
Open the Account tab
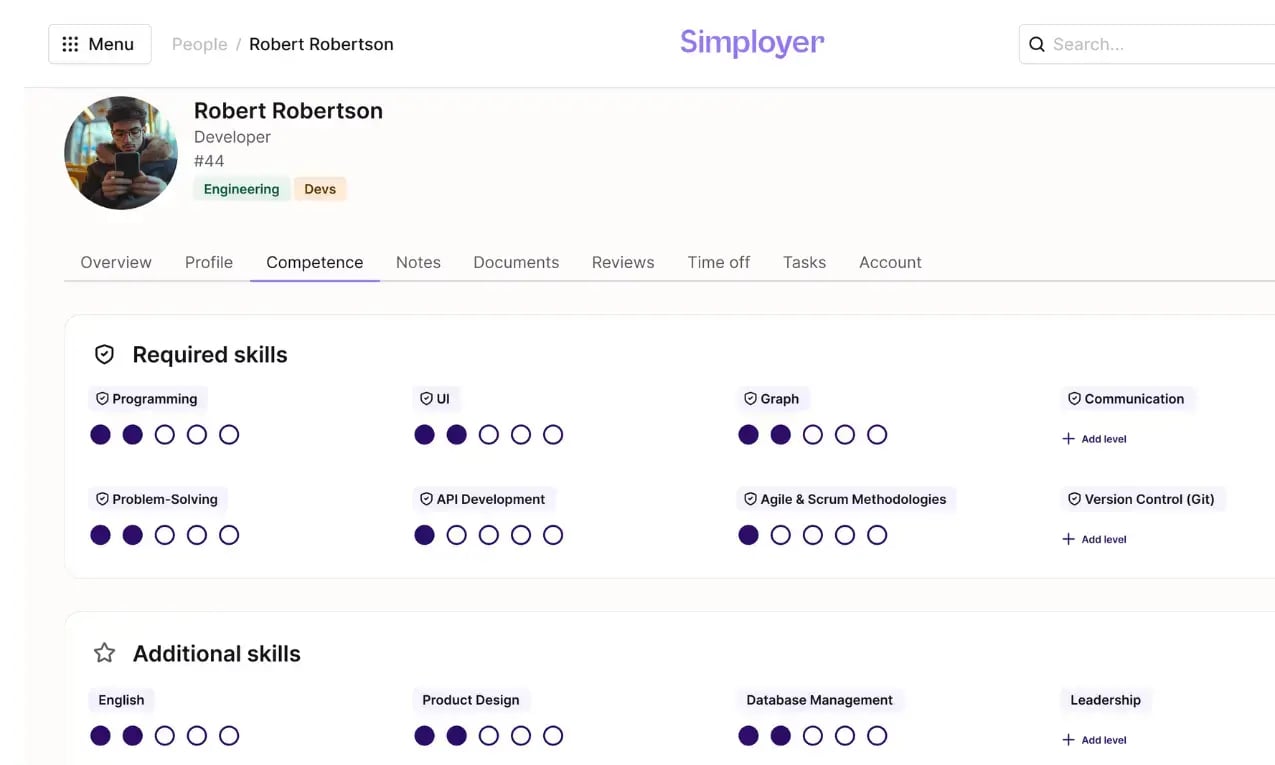(x=890, y=262)
